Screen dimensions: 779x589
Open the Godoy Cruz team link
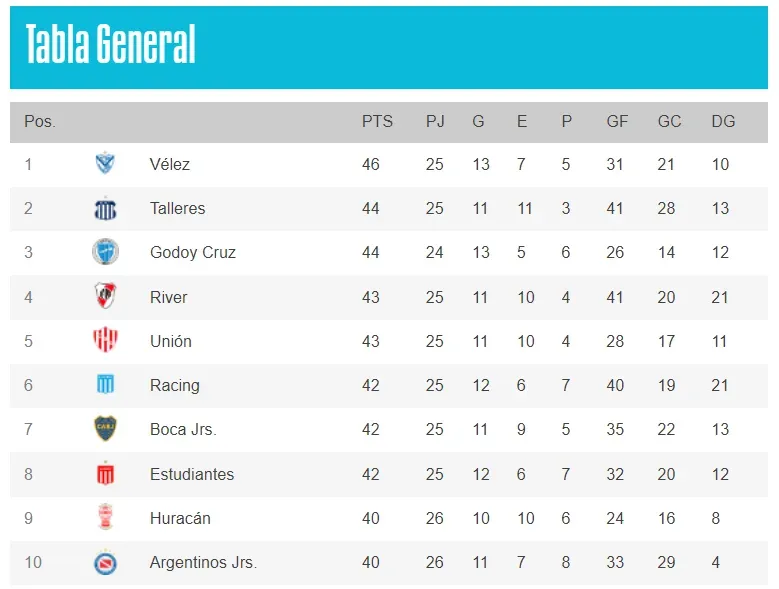click(193, 252)
